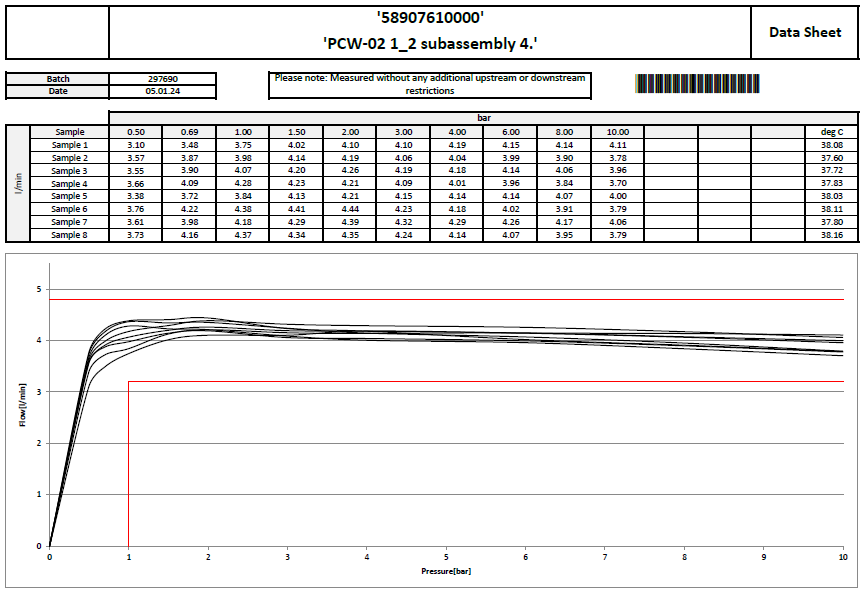The width and height of the screenshot is (866, 593).
Task: Select the '58907610000' part number title
Action: [x=430, y=17]
